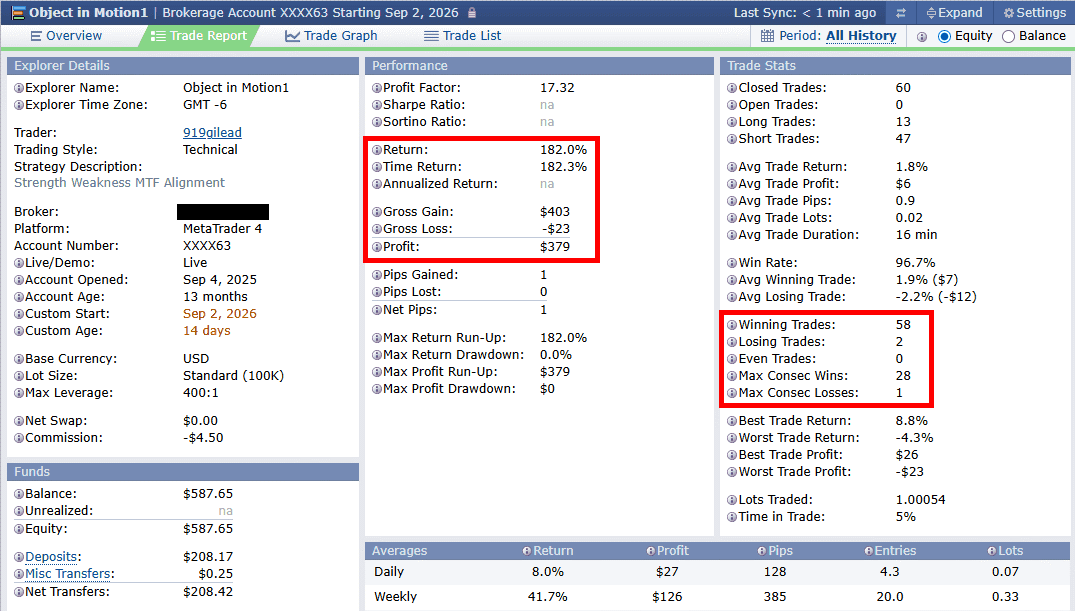Image resolution: width=1075 pixels, height=611 pixels.
Task: Click the lock icon after the account title
Action: tap(472, 13)
